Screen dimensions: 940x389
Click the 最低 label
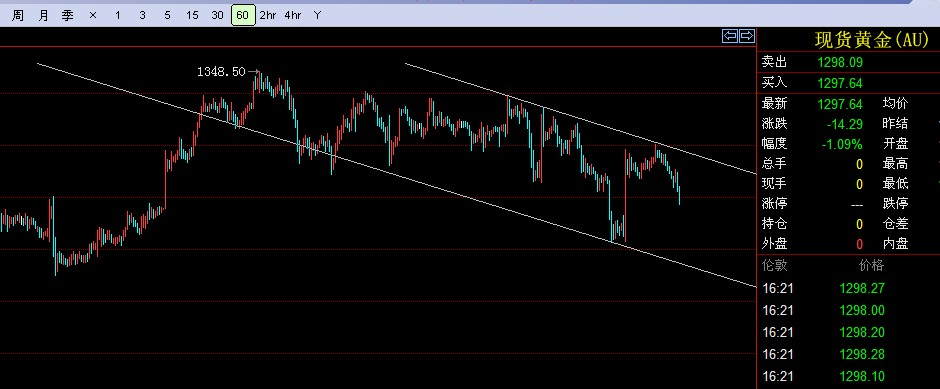pyautogui.click(x=896, y=183)
